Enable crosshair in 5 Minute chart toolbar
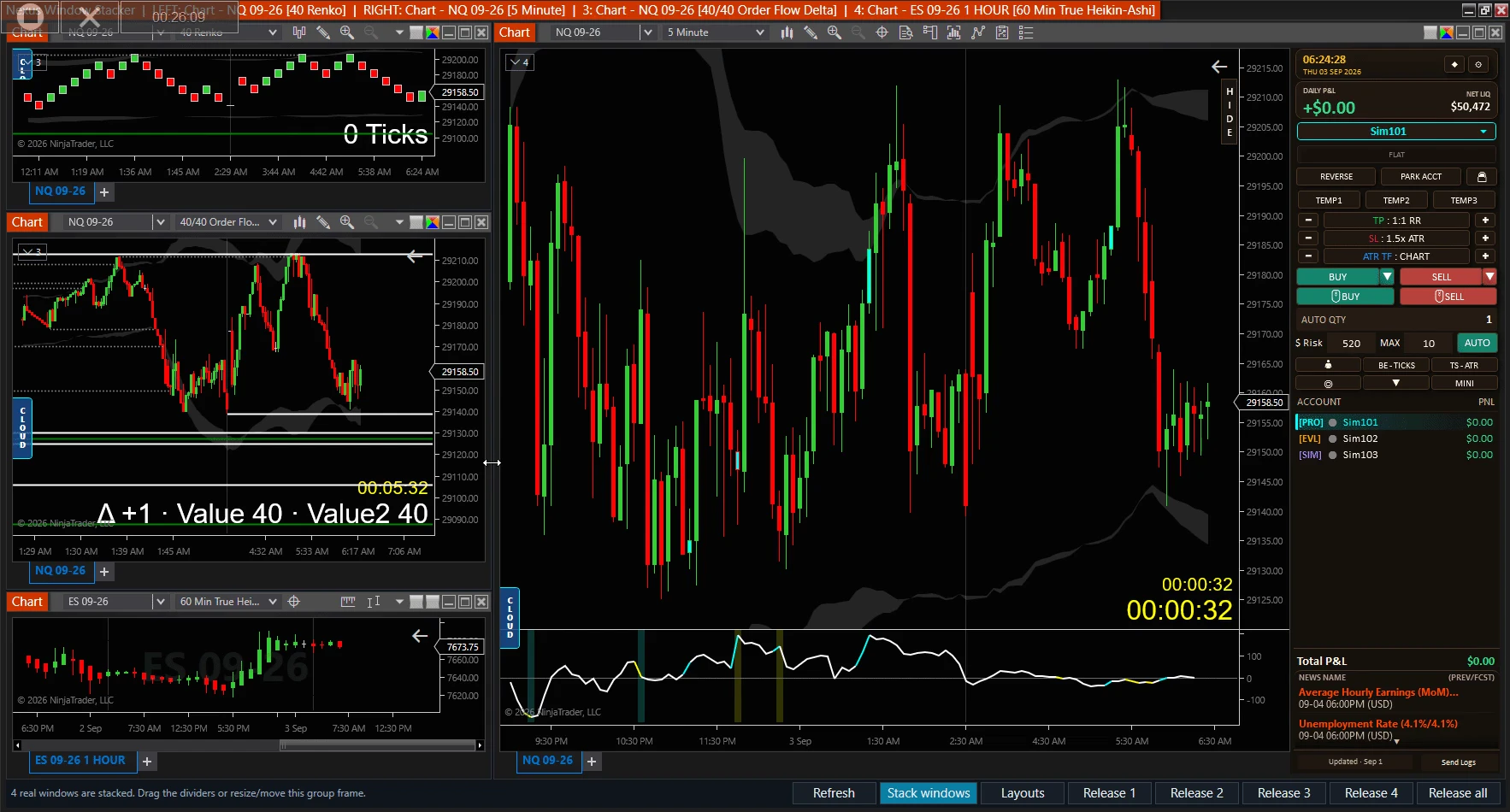 (882, 32)
